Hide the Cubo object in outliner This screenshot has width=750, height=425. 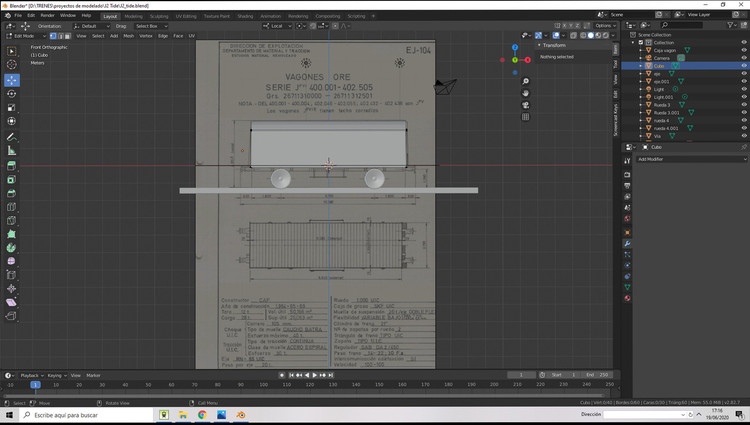click(744, 65)
